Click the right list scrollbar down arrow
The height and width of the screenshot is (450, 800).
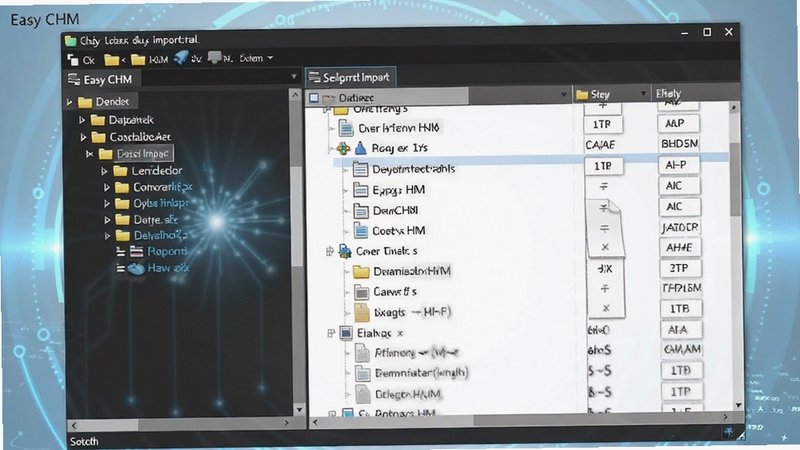(738, 405)
